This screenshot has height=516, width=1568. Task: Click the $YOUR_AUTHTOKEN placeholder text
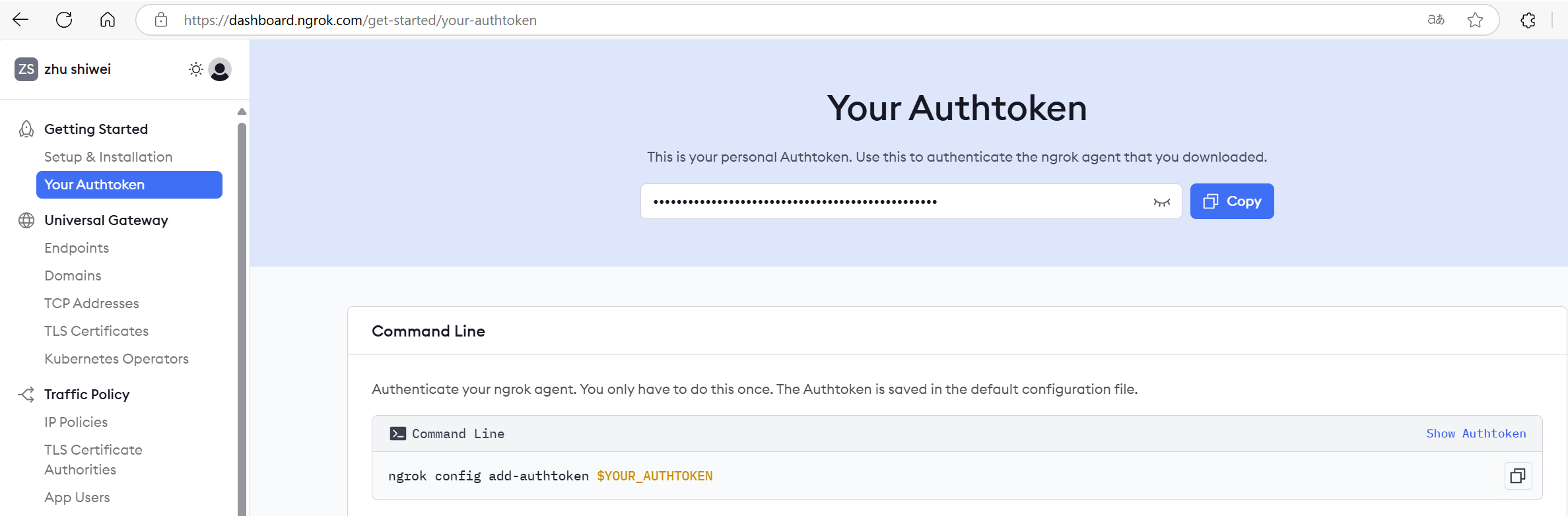coord(655,476)
